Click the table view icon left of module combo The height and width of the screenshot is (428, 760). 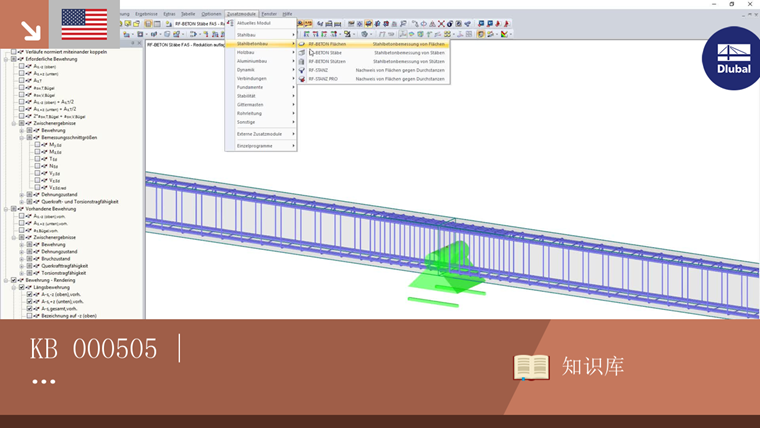click(157, 24)
